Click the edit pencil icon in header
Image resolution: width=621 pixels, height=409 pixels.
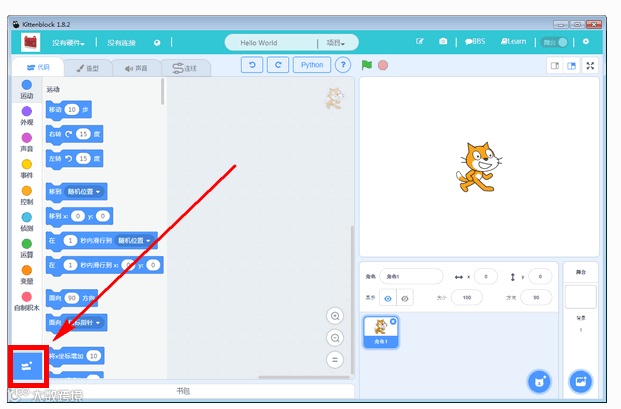coord(419,41)
